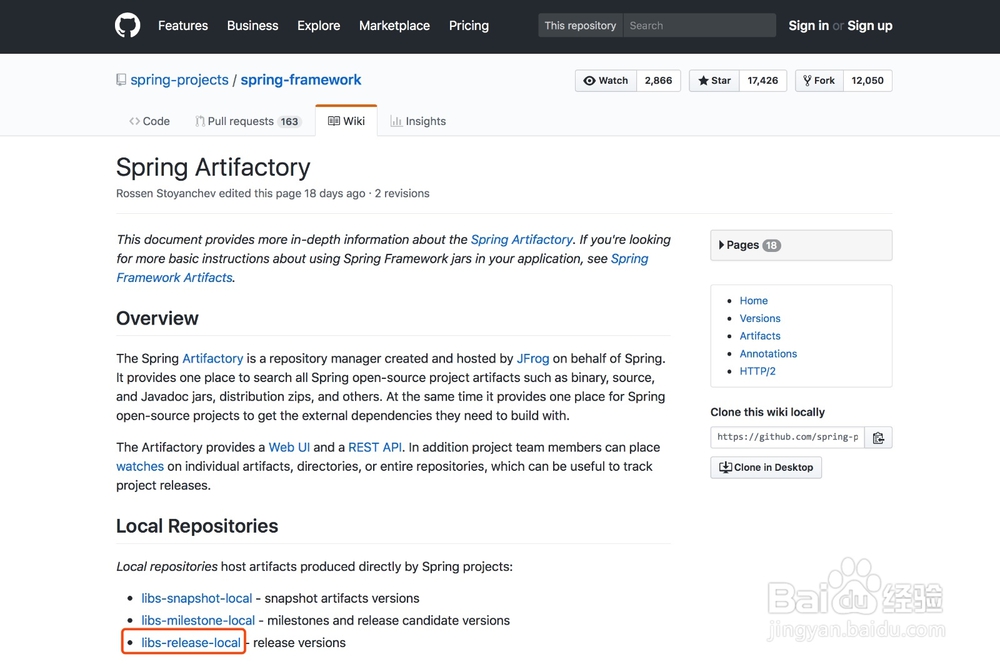This screenshot has width=1000, height=664.
Task: Open libs-milestone-local repository link
Action: click(198, 620)
